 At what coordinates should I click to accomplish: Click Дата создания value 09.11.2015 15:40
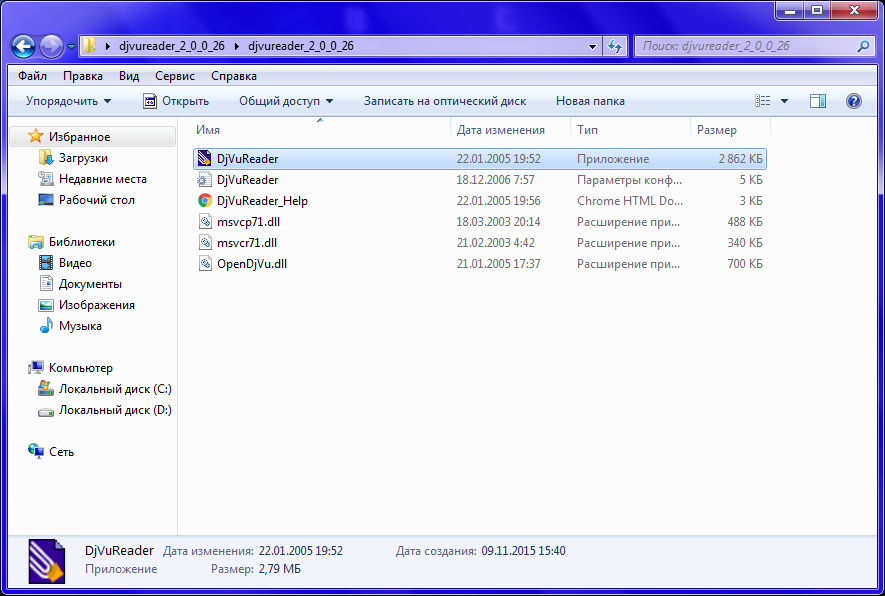523,551
